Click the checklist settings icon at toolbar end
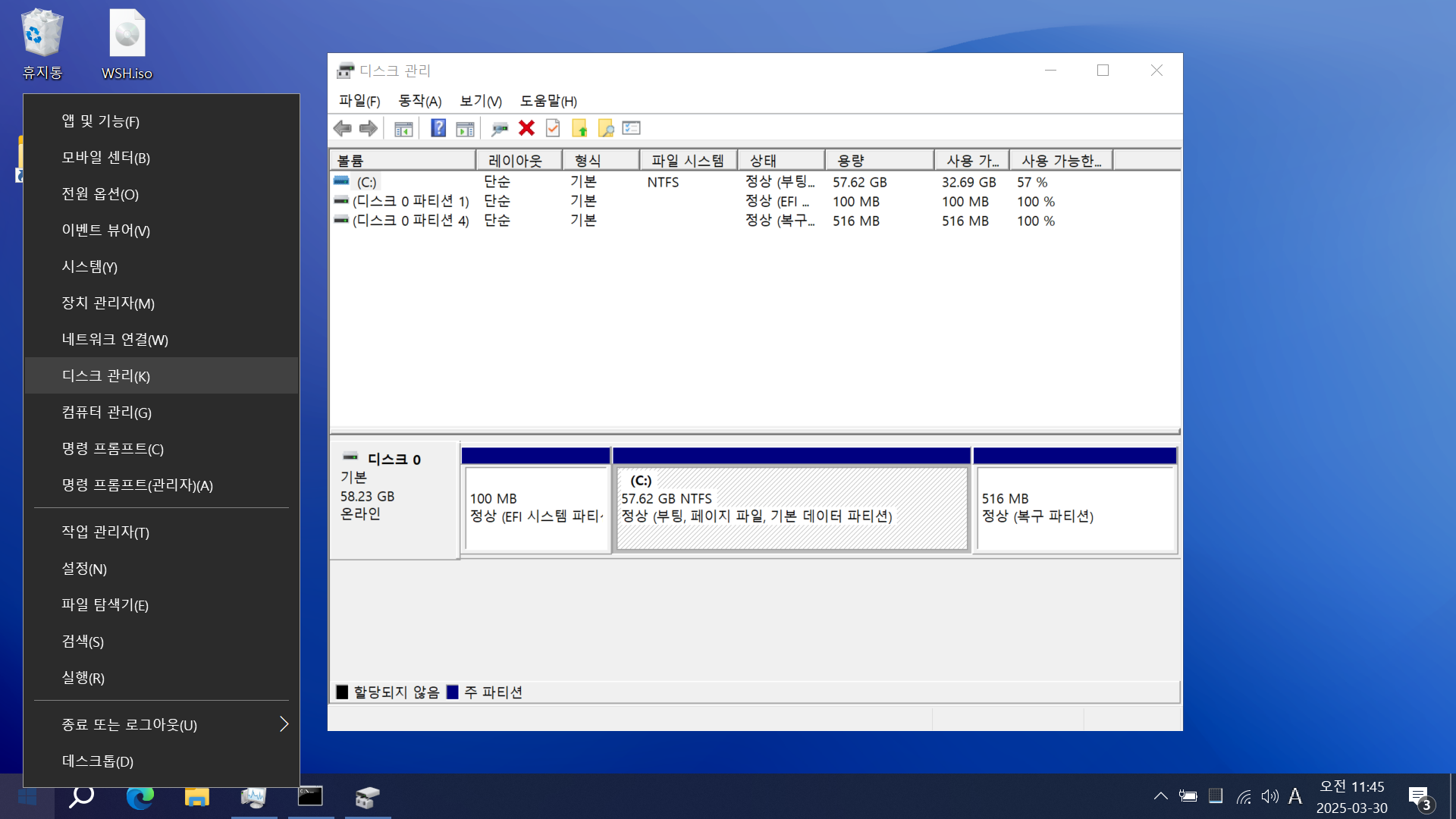Viewport: 1456px width, 819px height. coord(631,128)
